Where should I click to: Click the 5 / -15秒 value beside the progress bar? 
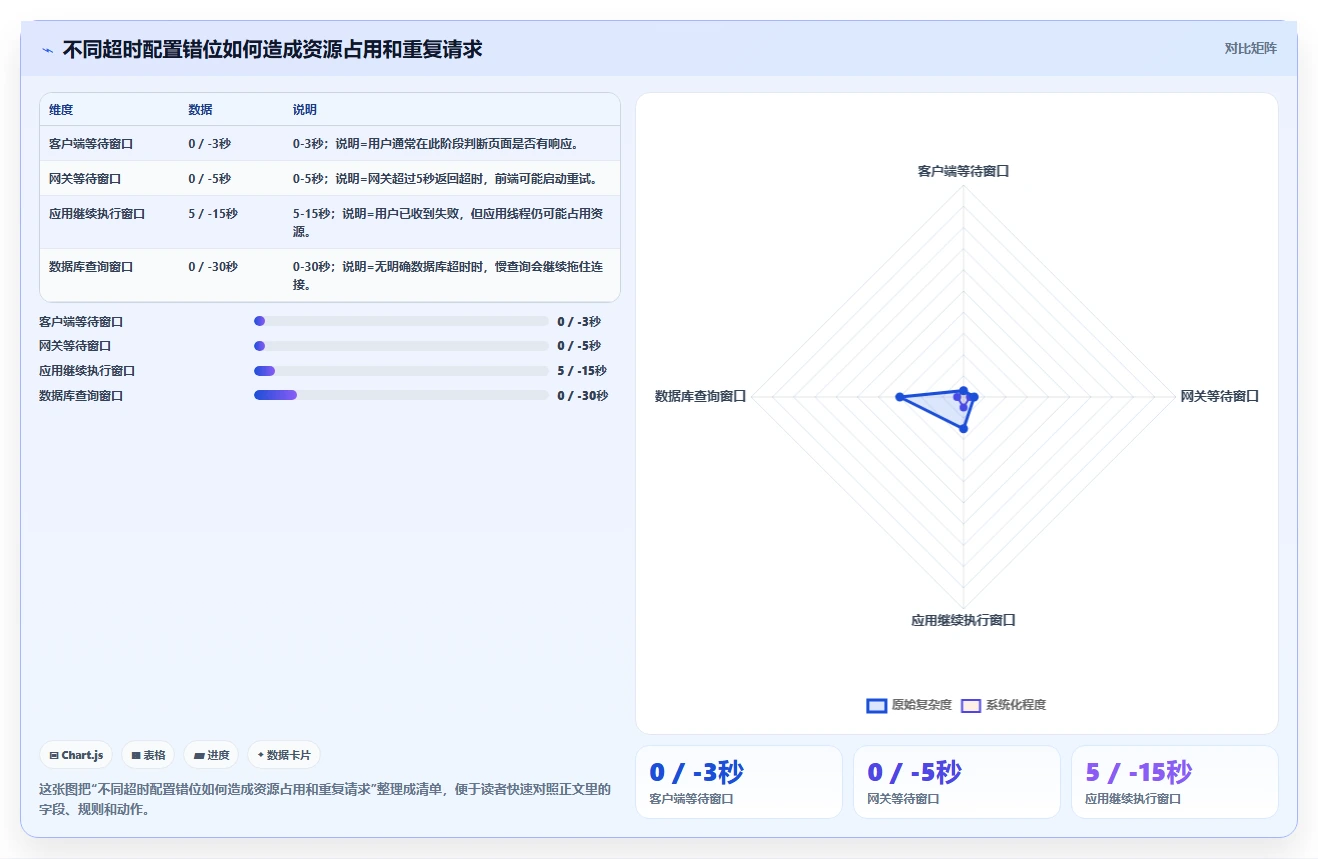coord(582,371)
